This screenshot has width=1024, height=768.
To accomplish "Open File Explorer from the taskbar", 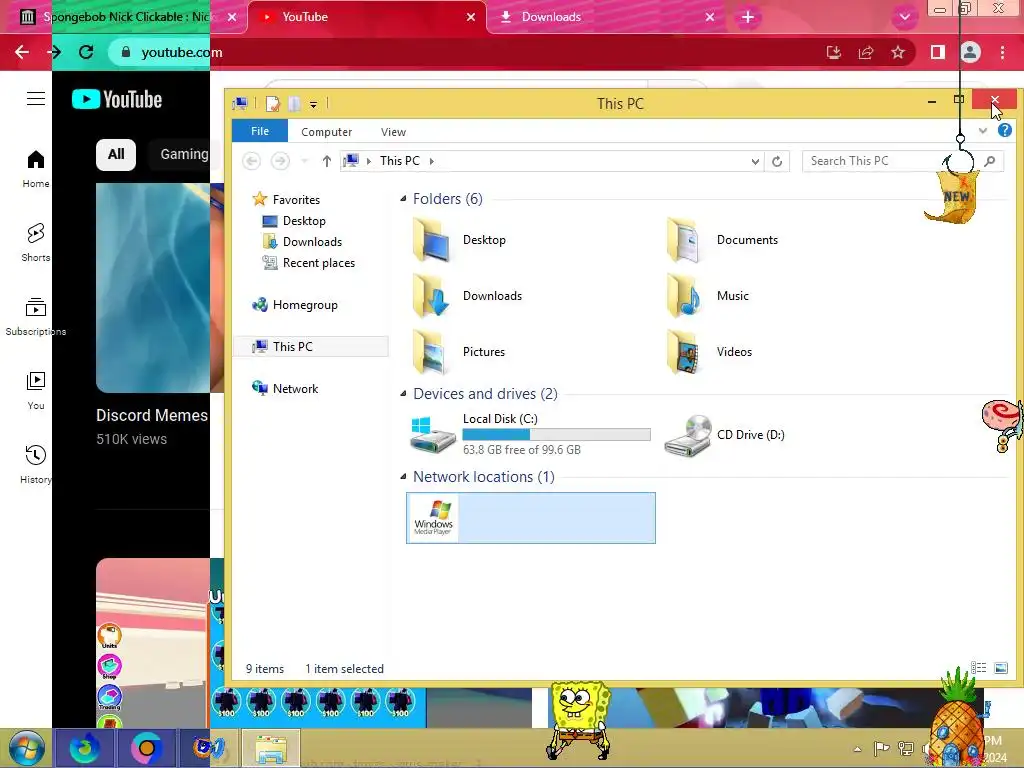I will 271,748.
